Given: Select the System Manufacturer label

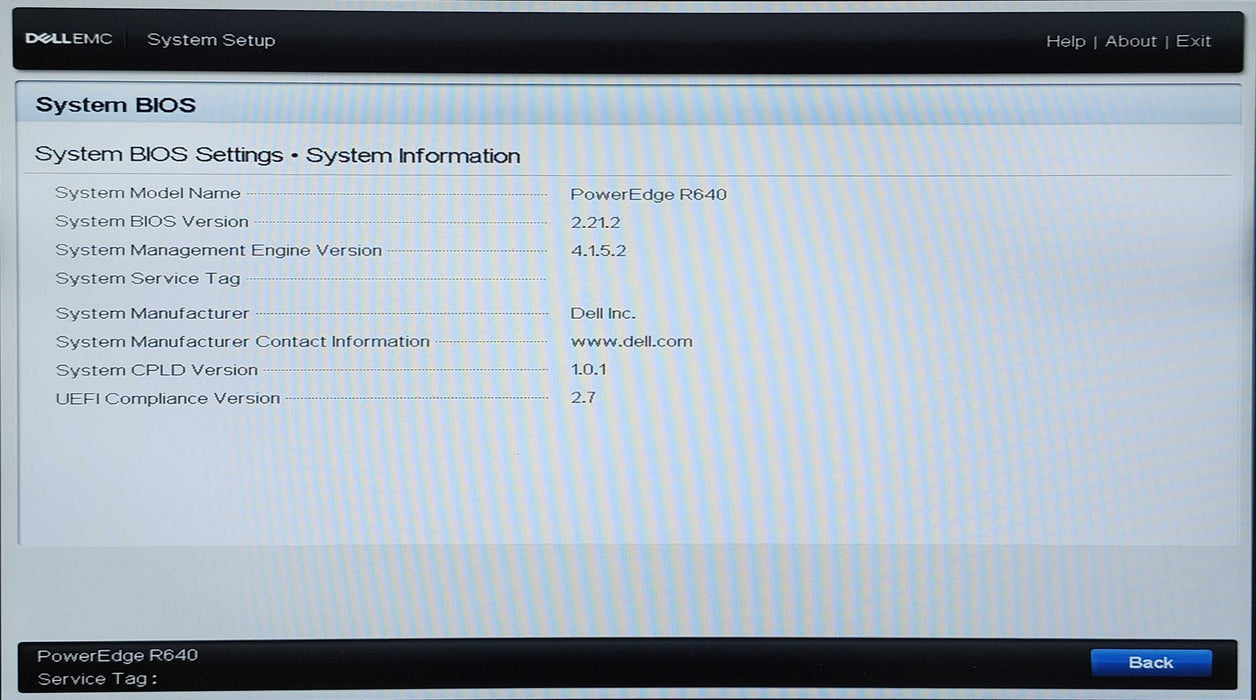Looking at the screenshot, I should (152, 313).
